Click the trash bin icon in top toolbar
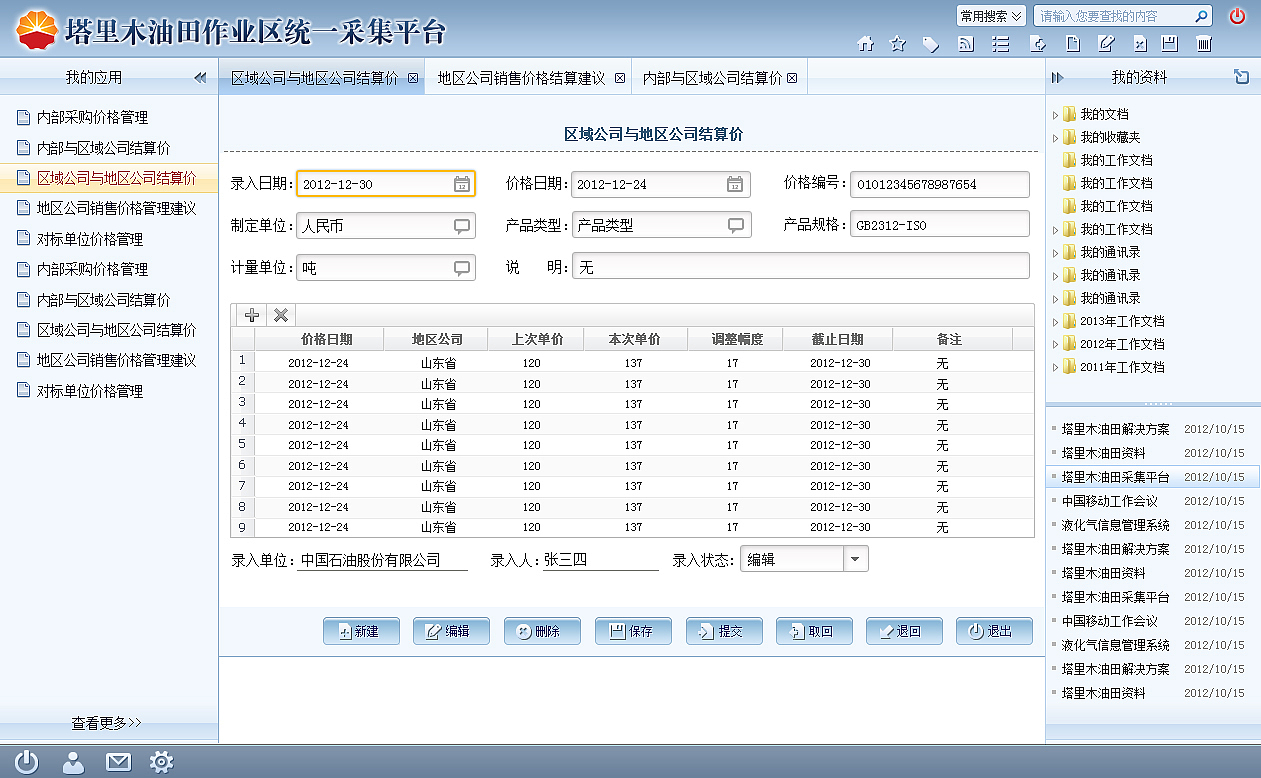 pos(1205,44)
